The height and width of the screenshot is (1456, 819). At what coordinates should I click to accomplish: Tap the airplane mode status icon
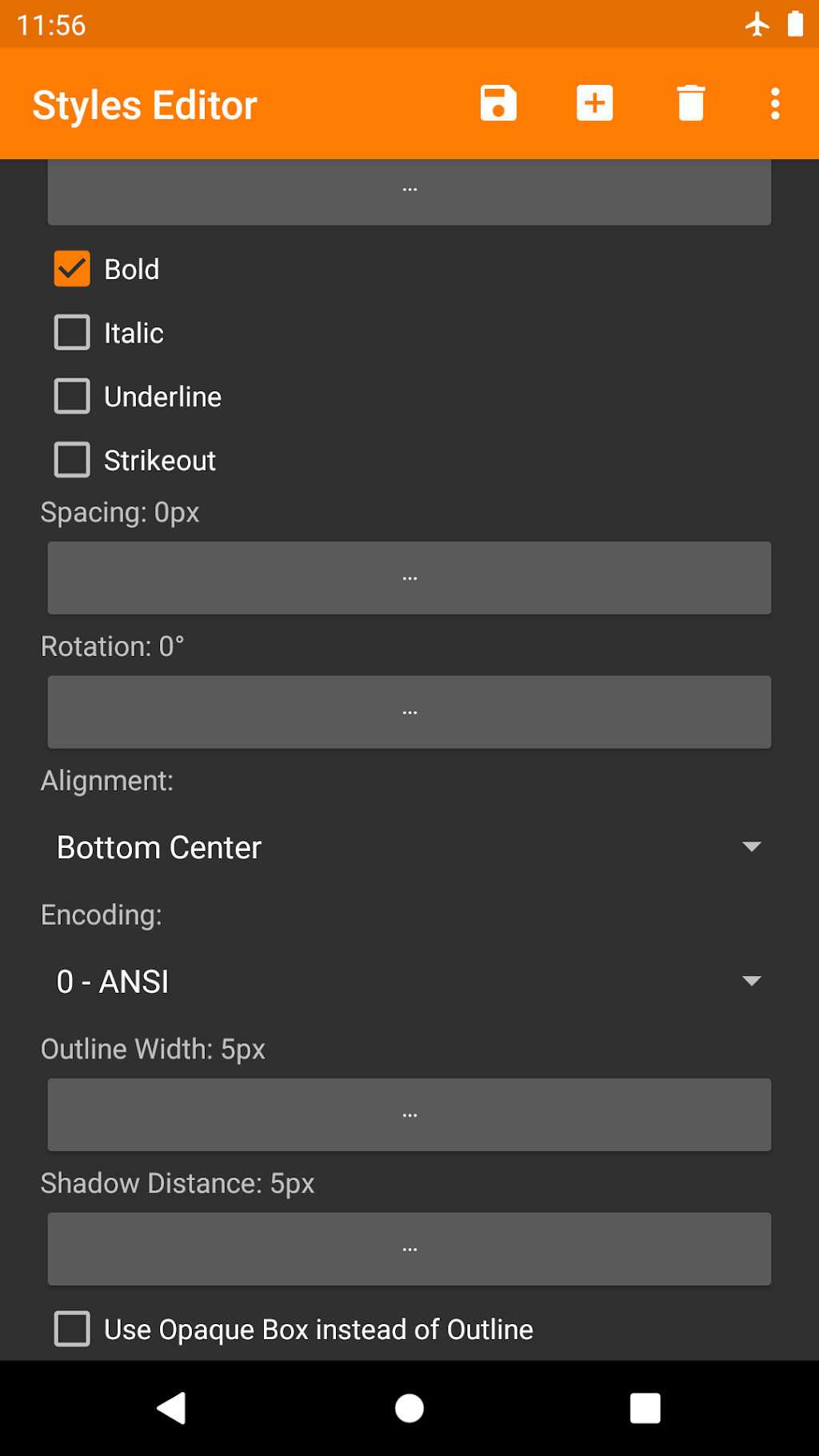[x=757, y=25]
